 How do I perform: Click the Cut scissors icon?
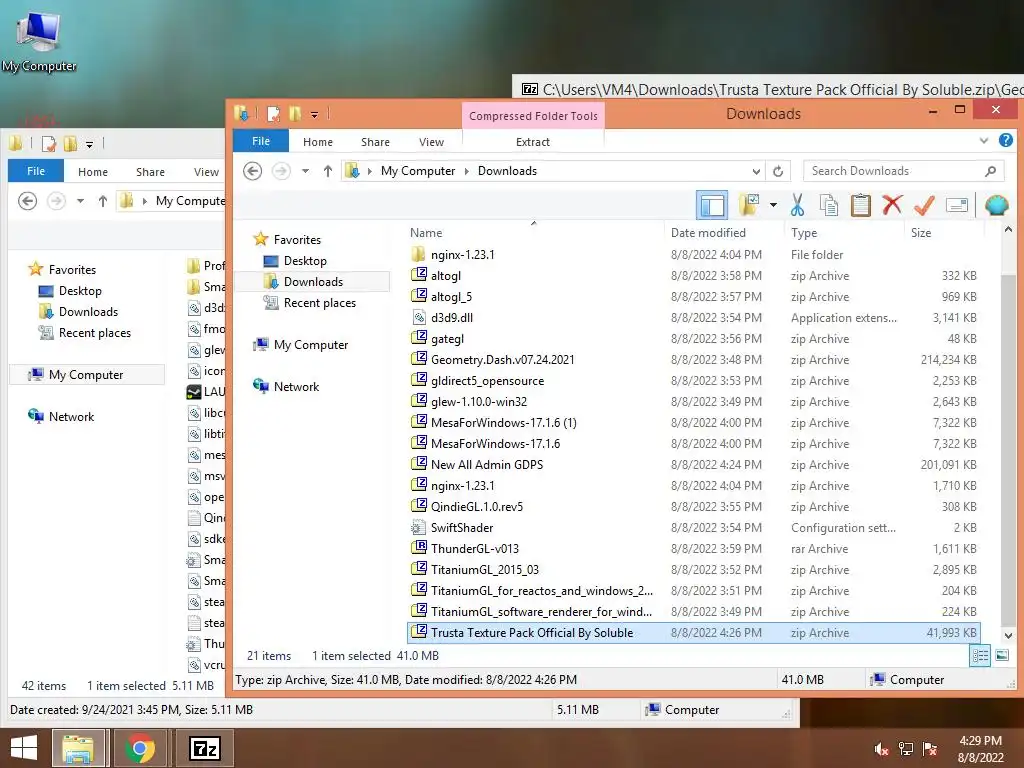[797, 205]
